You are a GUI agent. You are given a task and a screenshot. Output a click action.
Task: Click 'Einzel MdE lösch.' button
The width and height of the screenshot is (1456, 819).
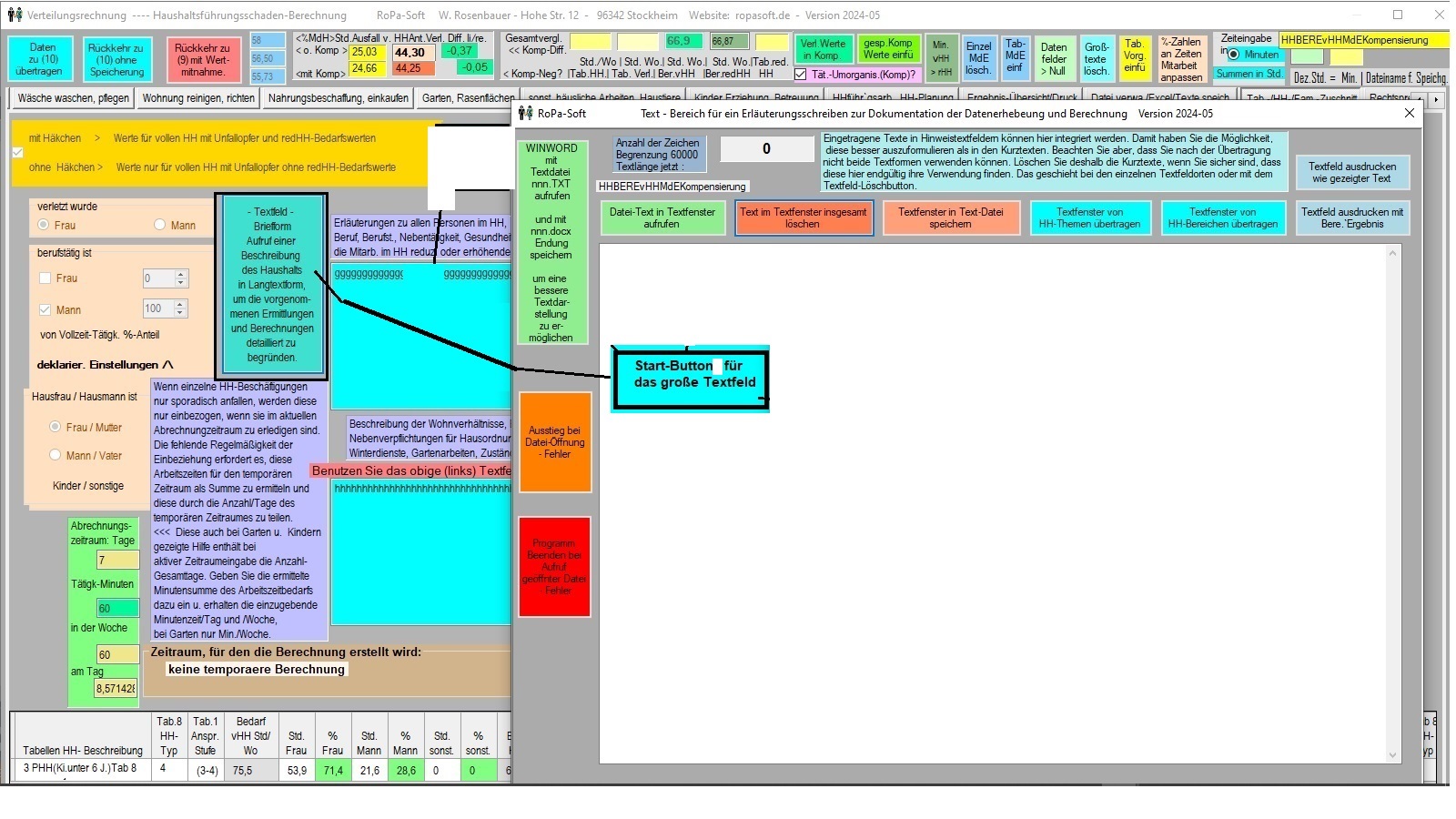[978, 58]
